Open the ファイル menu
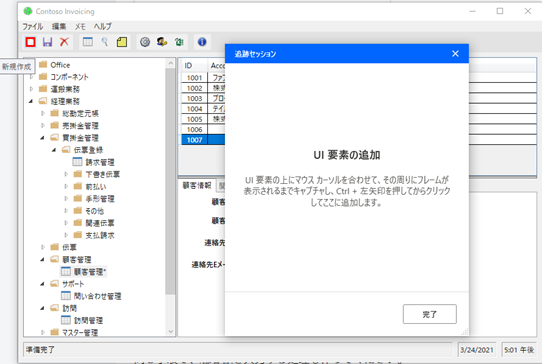Image resolution: width=542 pixels, height=364 pixels. [33, 26]
